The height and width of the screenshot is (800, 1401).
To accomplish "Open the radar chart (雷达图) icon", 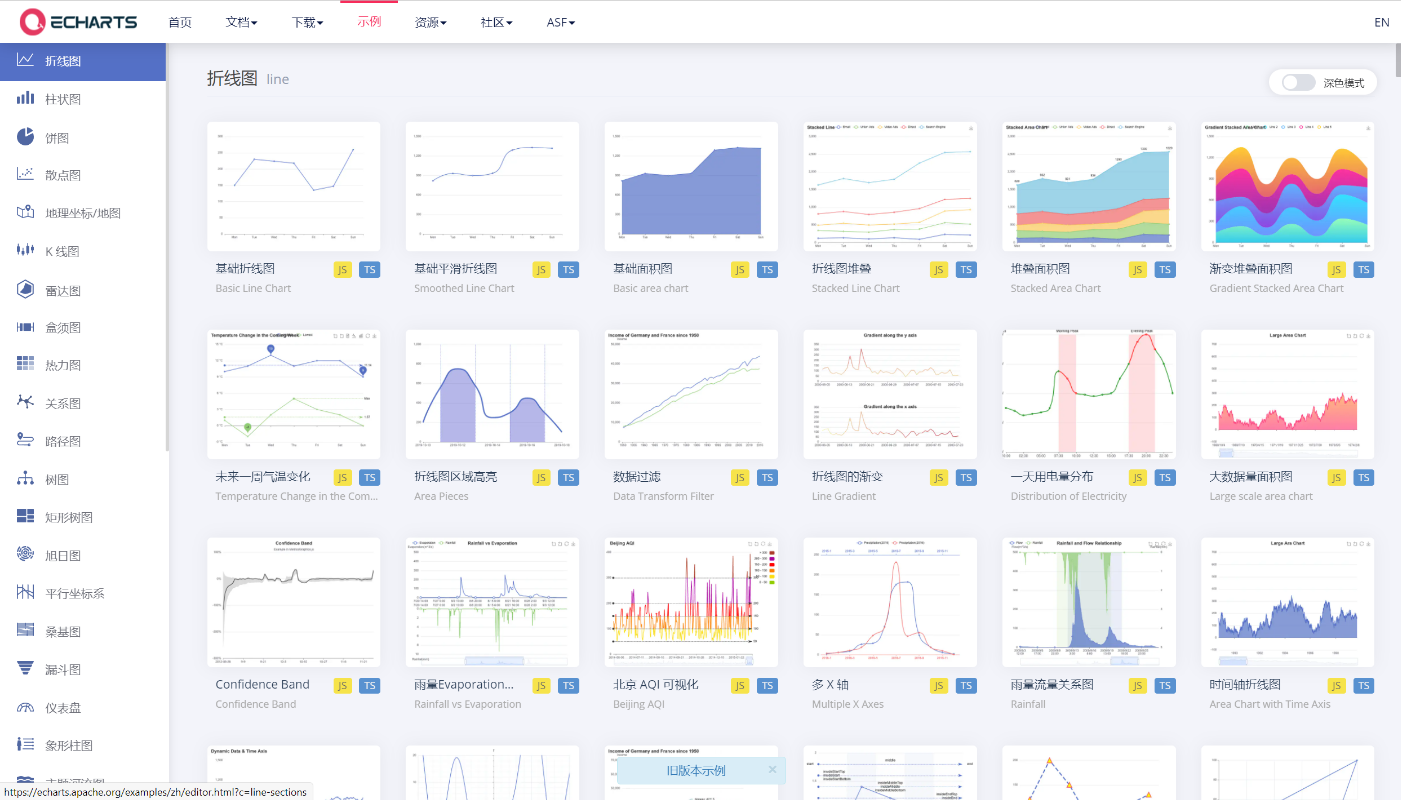I will coord(26,289).
